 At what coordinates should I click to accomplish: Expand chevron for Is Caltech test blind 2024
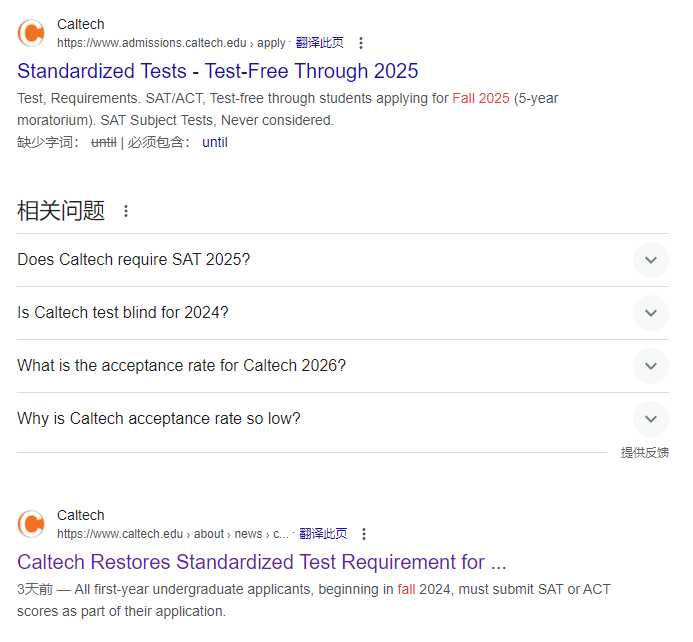click(651, 313)
